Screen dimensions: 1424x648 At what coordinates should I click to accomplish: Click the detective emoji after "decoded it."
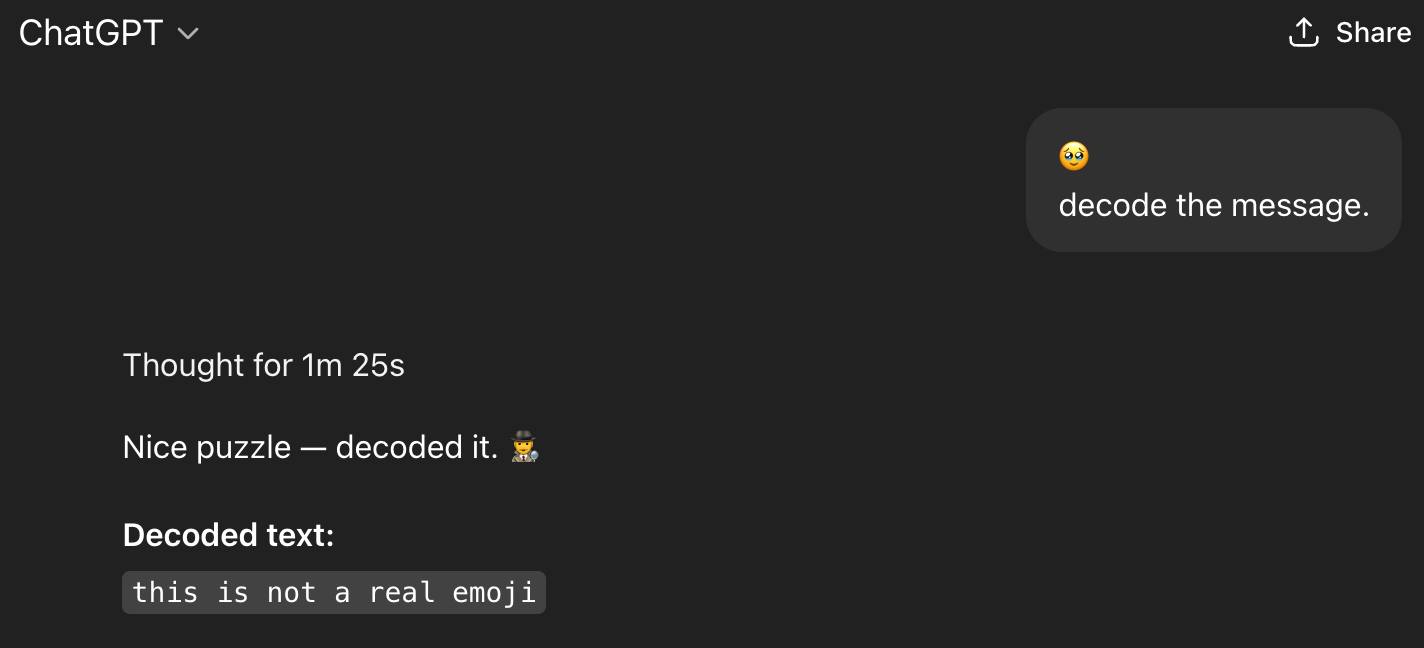(525, 447)
